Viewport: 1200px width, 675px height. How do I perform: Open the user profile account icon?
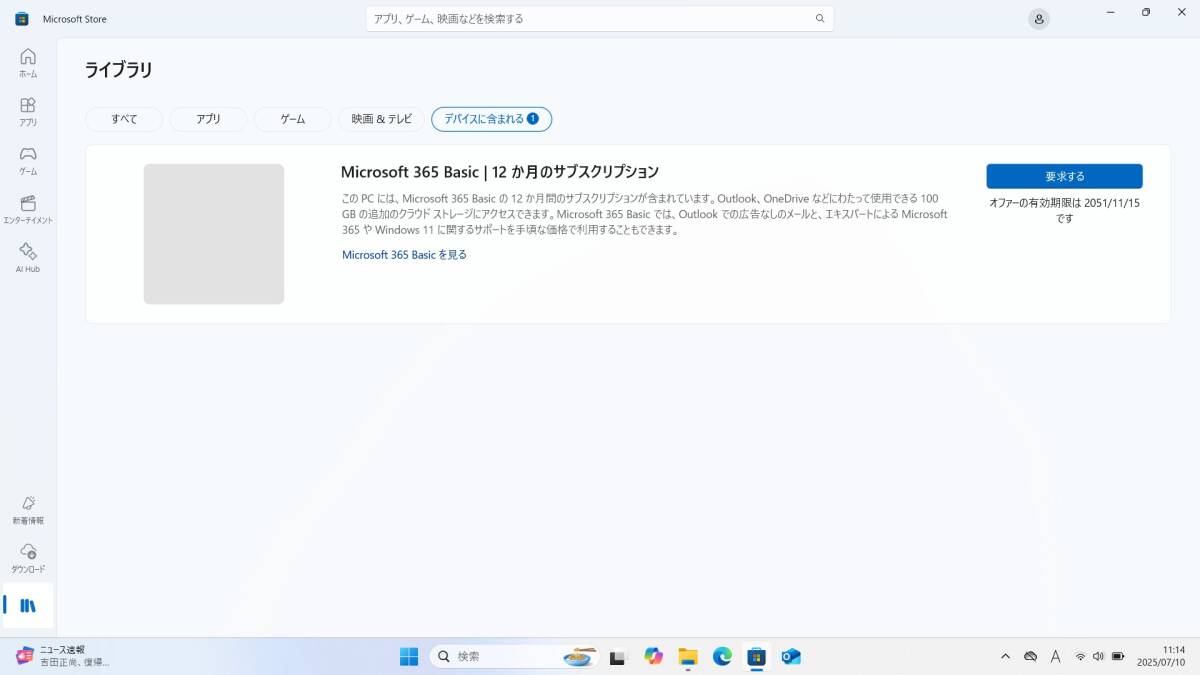(x=1039, y=19)
